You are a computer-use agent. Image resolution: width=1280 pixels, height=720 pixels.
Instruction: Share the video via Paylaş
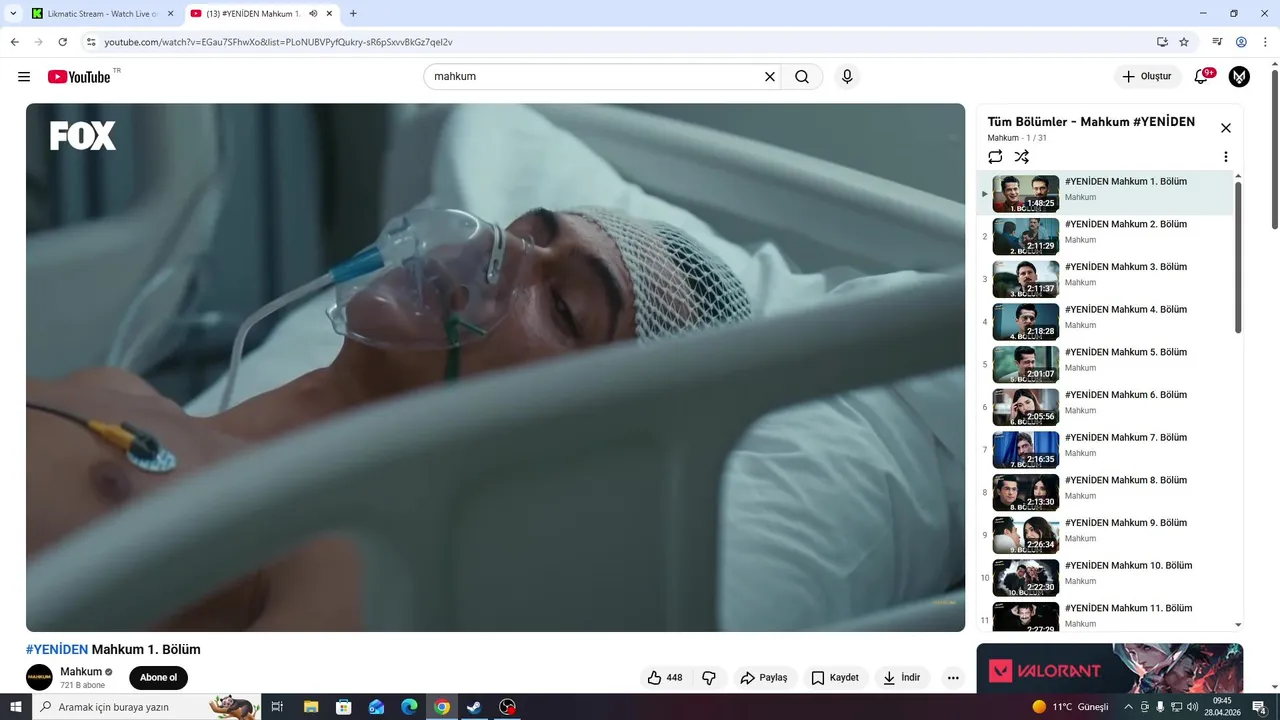click(x=765, y=678)
